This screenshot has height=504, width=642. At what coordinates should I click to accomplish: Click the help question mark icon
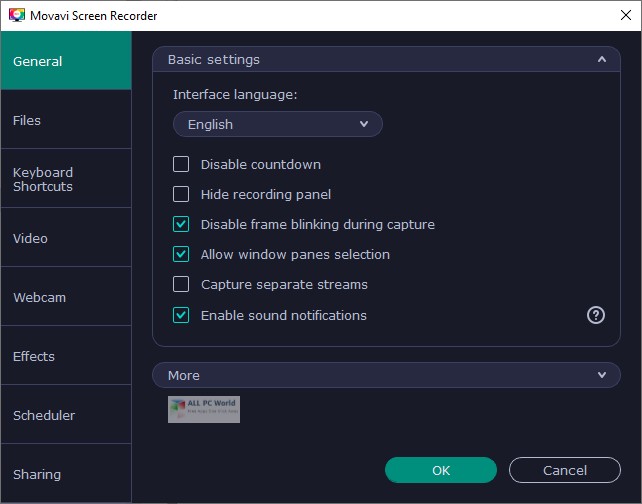(x=596, y=315)
